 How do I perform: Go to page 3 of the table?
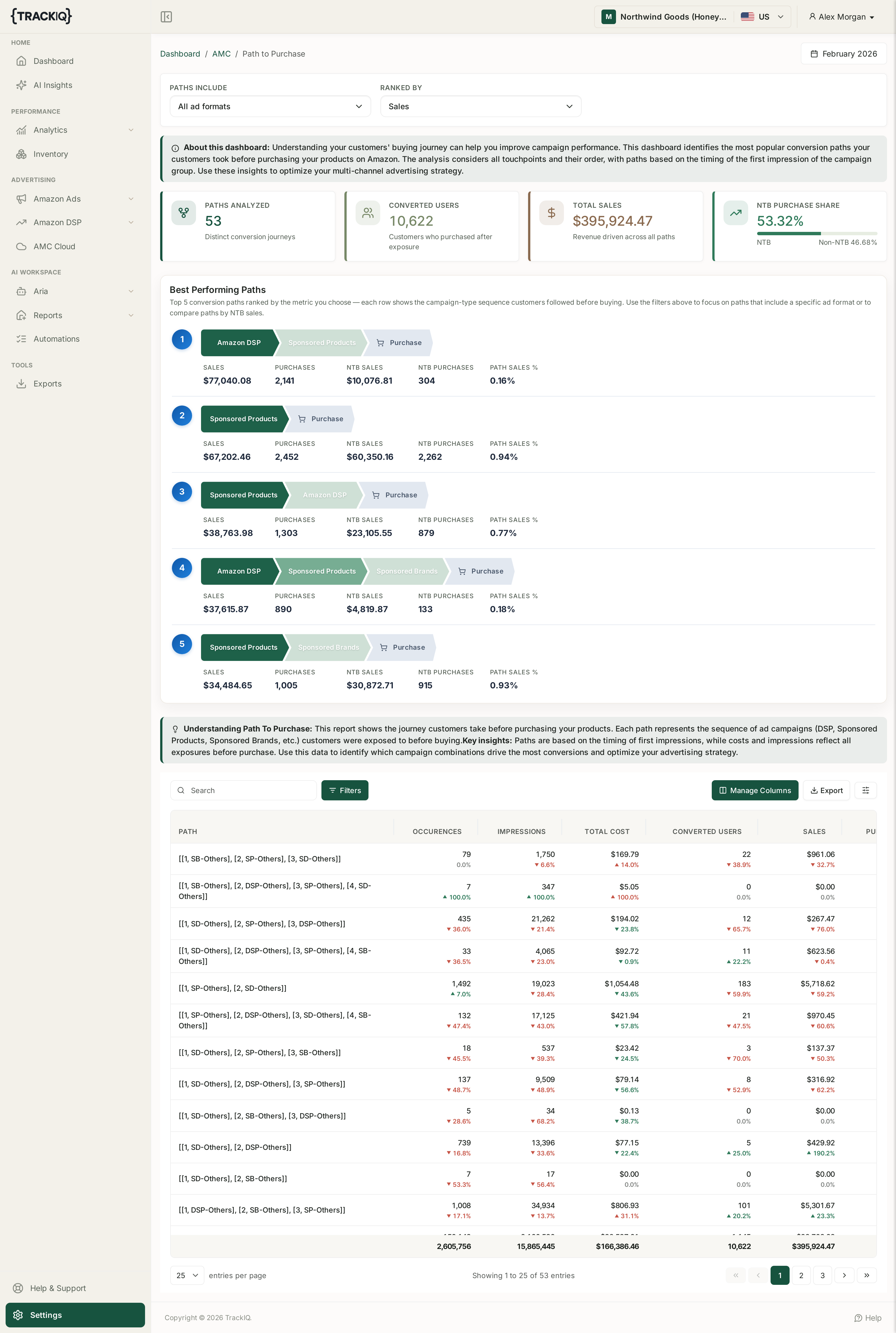point(822,1275)
